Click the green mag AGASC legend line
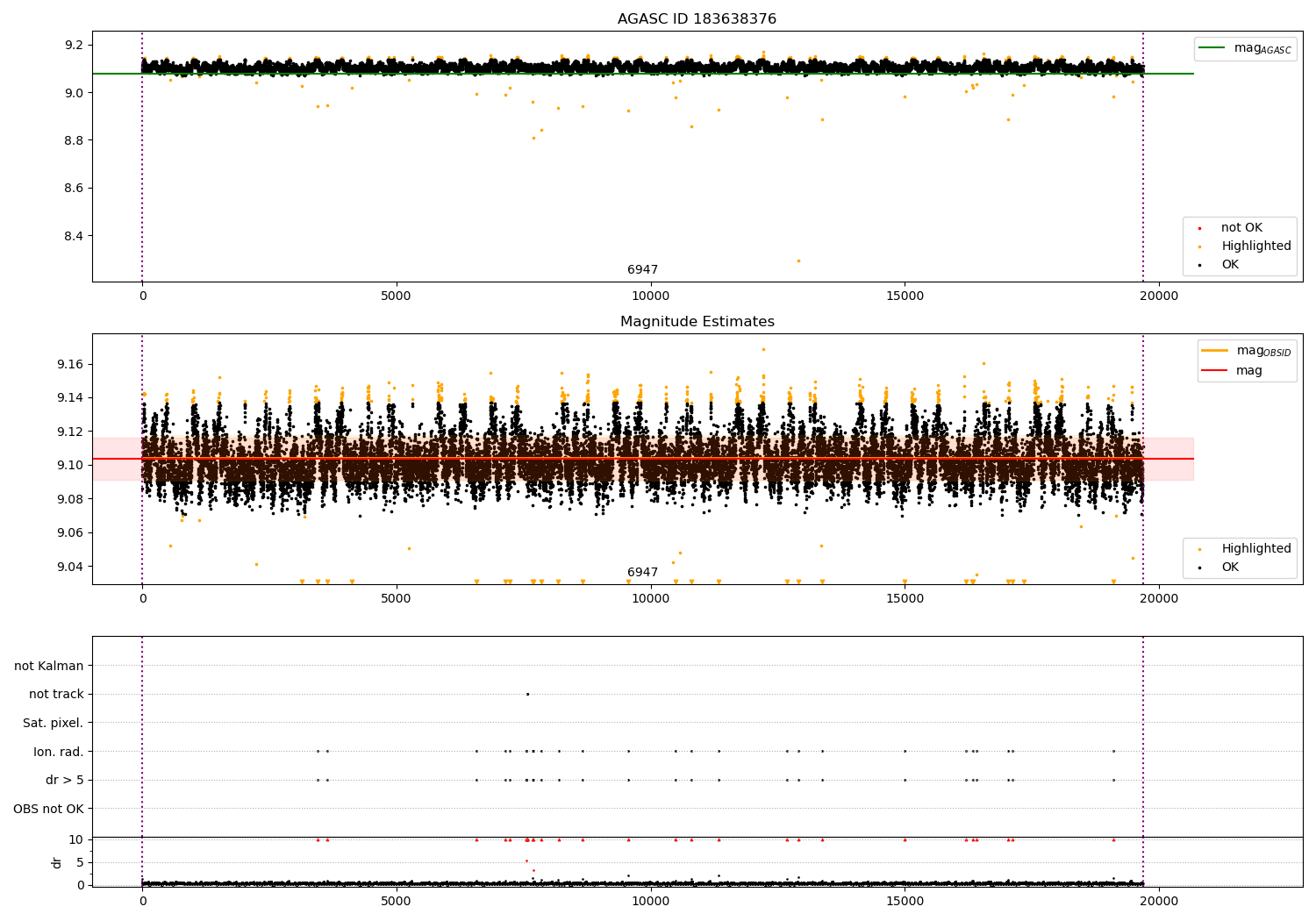Image resolution: width=1316 pixels, height=921 pixels. click(1213, 48)
